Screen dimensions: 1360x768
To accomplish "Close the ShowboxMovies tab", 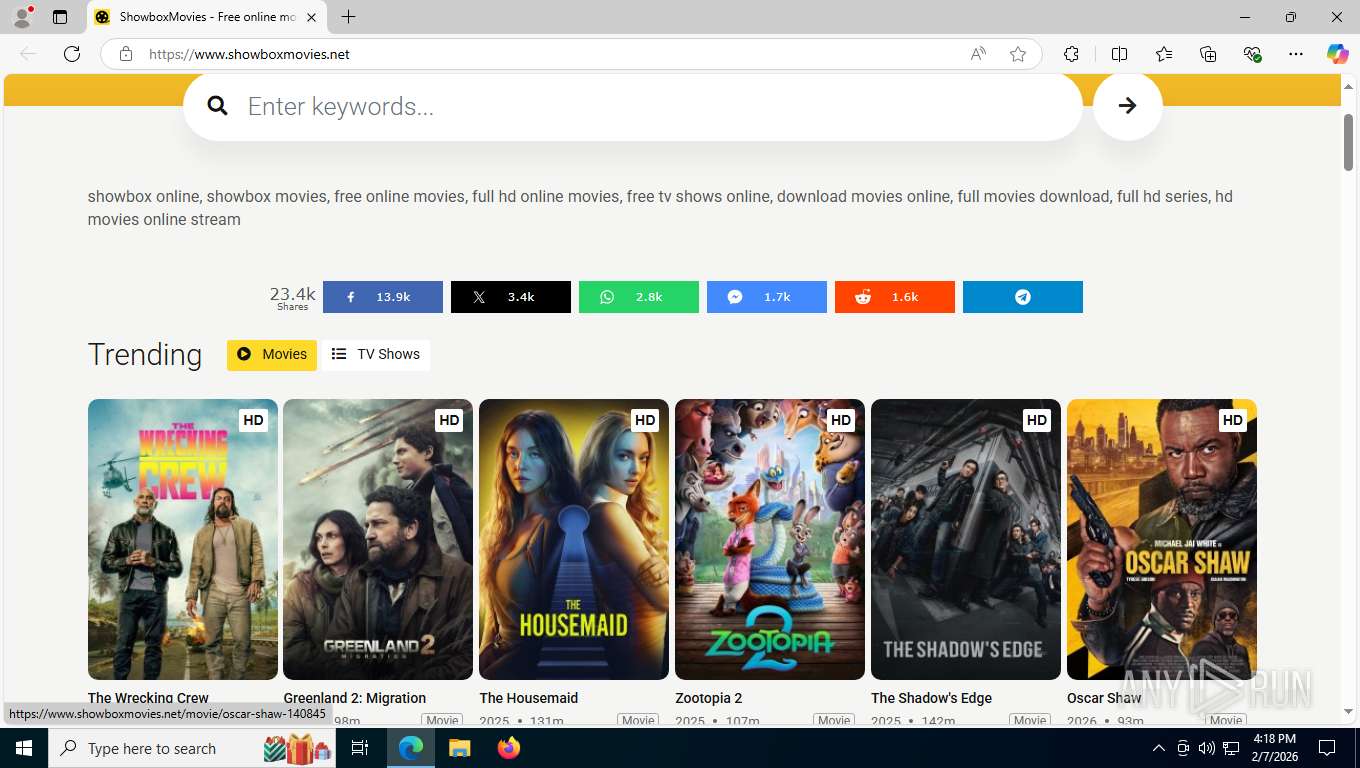I will 311,17.
